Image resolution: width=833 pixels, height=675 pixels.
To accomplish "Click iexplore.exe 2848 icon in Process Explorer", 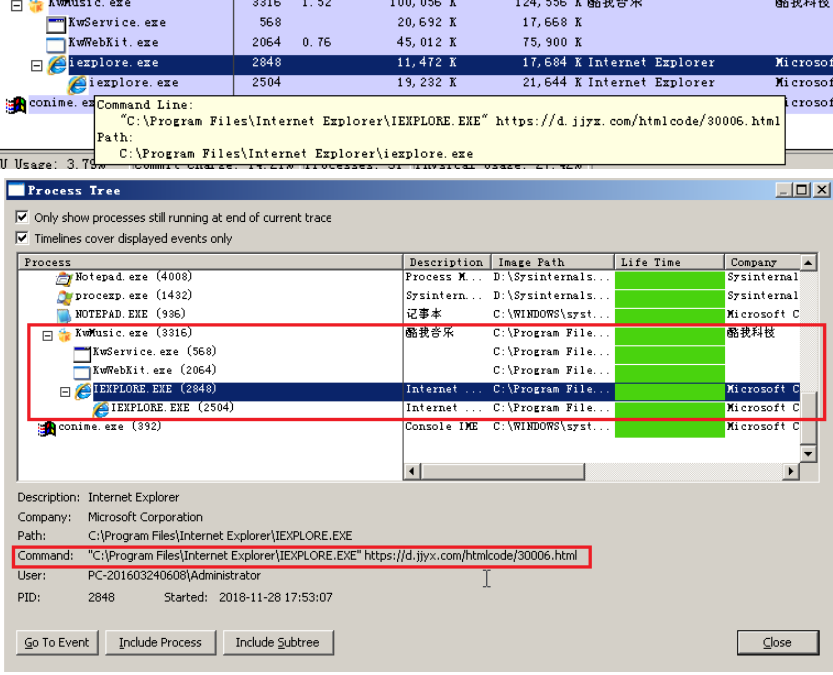I will click(x=57, y=65).
